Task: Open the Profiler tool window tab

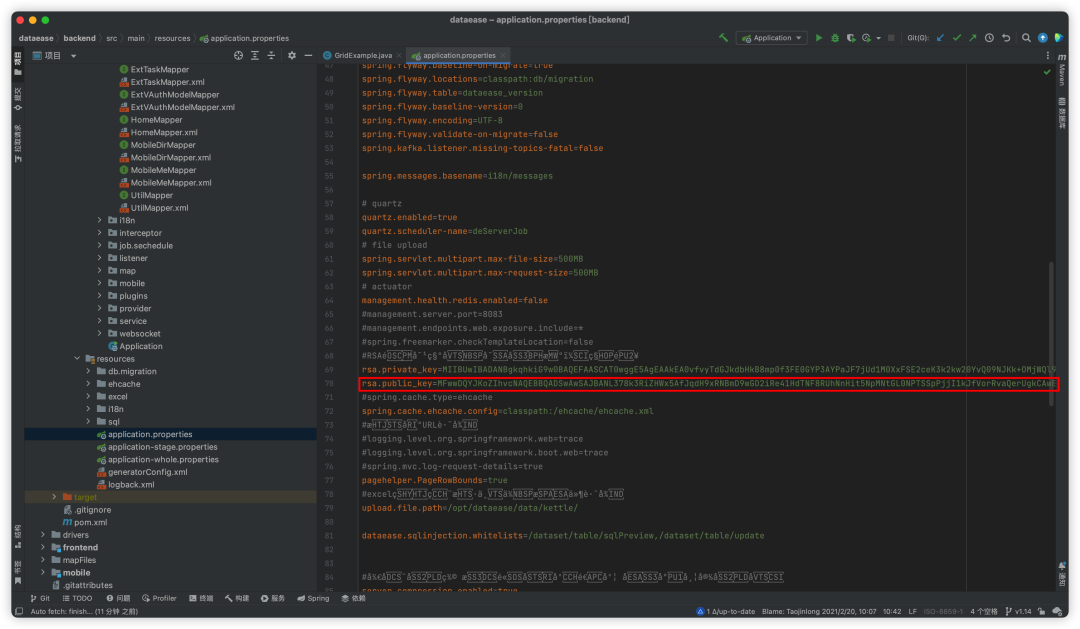Action: [x=158, y=598]
